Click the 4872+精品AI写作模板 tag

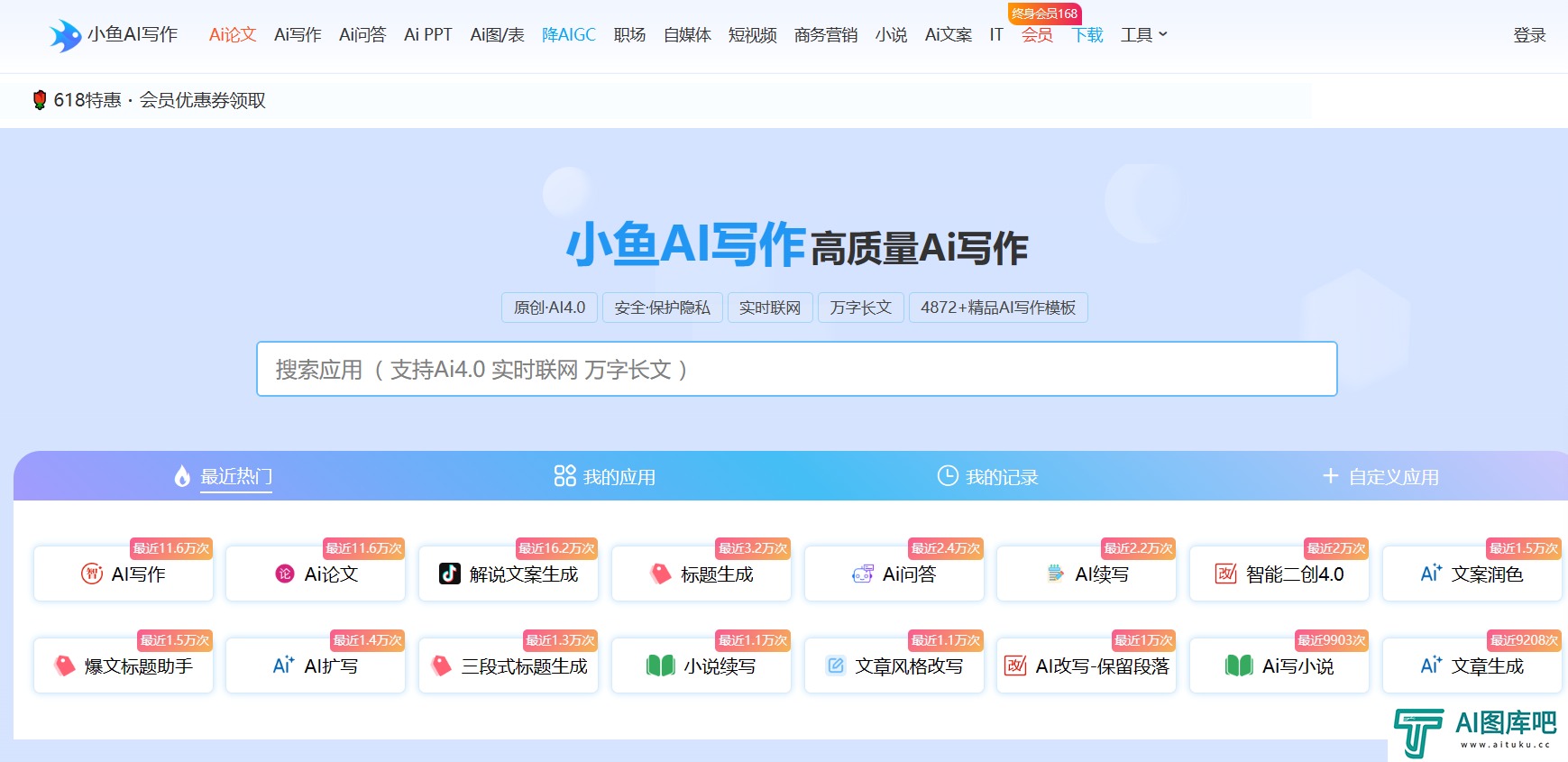998,308
